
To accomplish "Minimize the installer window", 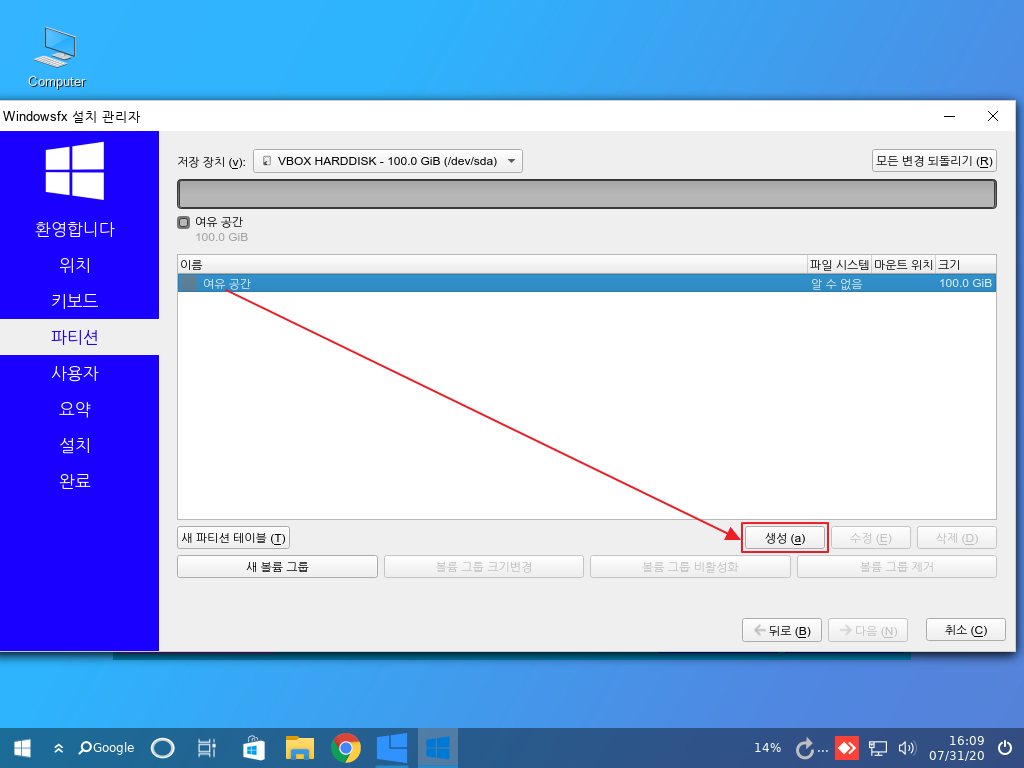I will [x=950, y=116].
